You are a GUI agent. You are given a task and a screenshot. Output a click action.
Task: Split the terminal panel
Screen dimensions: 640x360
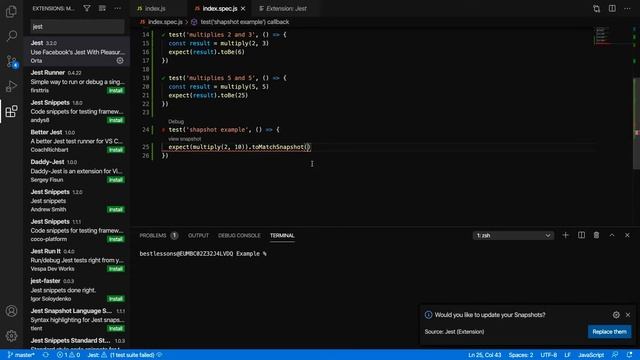(581, 235)
